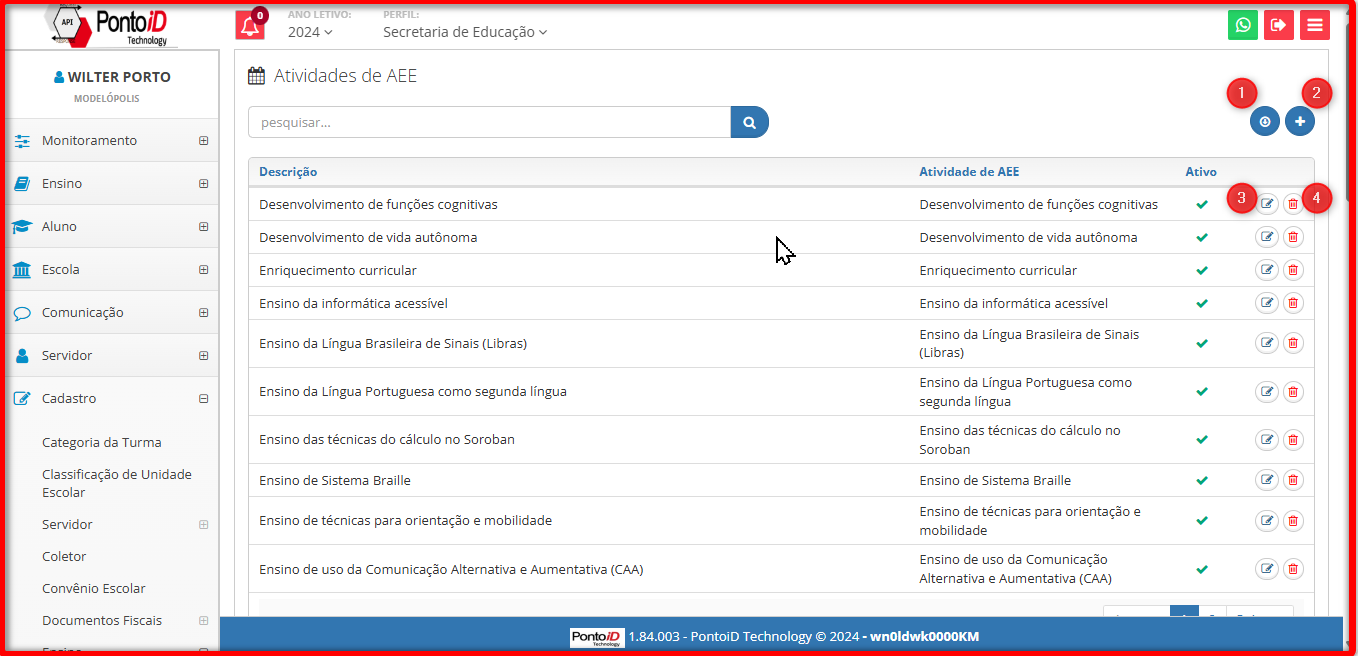1358x656 pixels.
Task: Edit Língua Portuguesa como segunda língua row
Action: (x=1267, y=391)
